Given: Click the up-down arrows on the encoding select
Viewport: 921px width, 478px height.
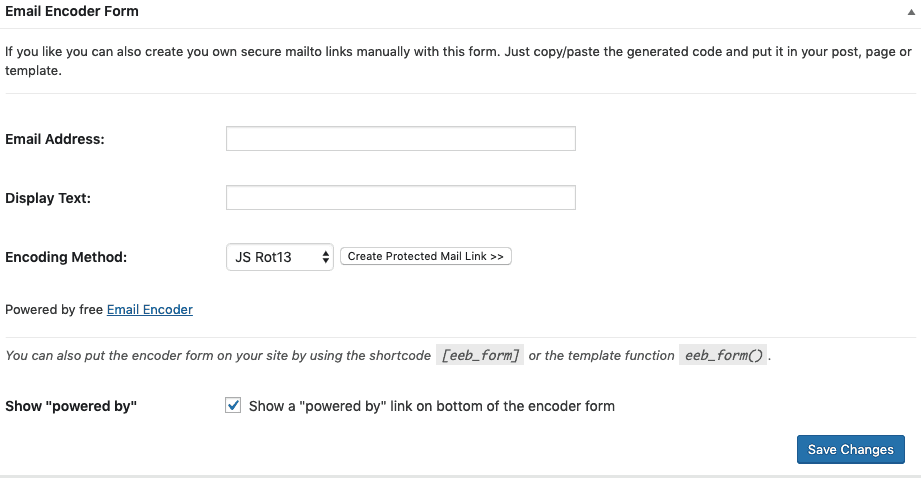Looking at the screenshot, I should coord(325,257).
